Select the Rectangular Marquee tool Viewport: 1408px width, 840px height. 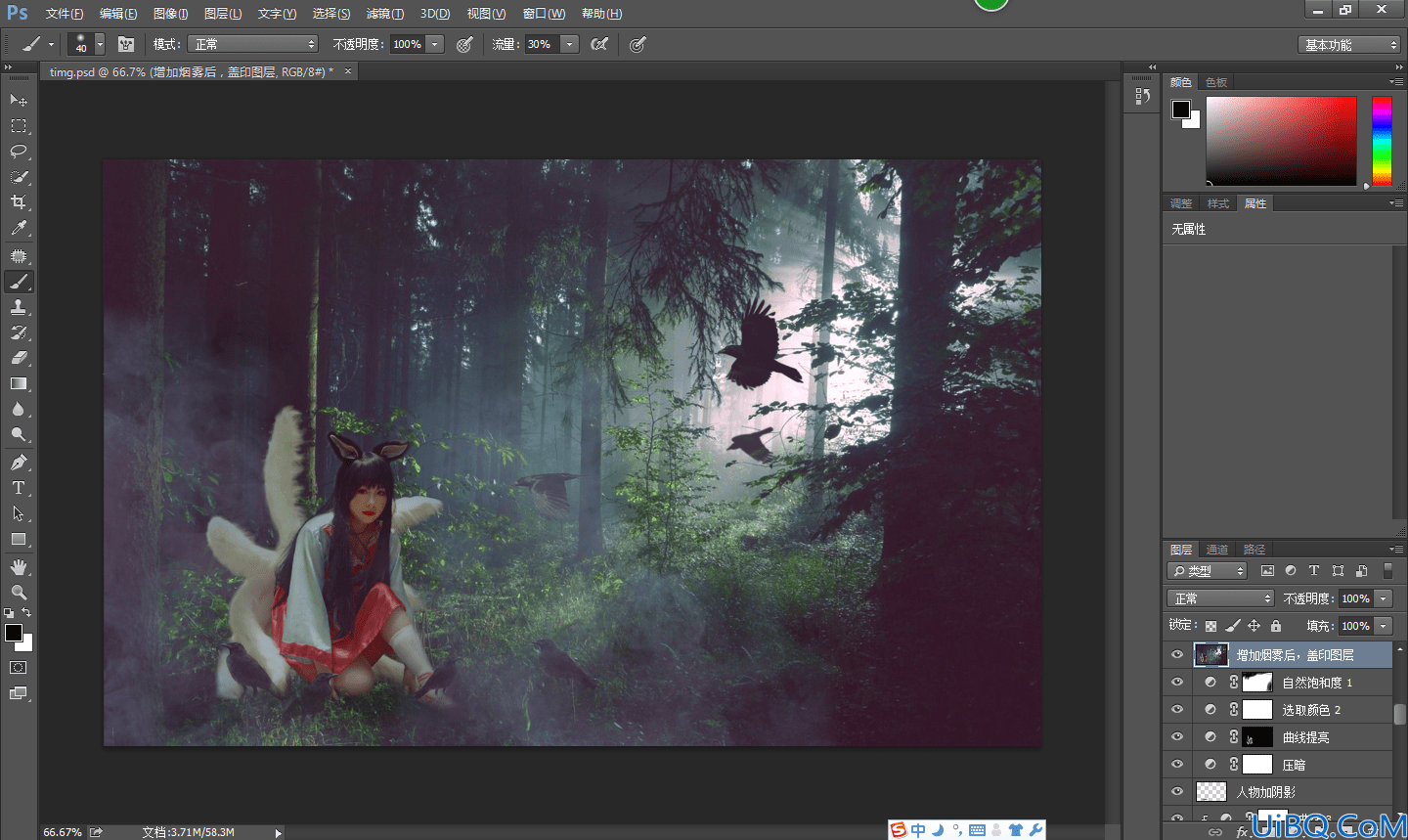coord(19,125)
